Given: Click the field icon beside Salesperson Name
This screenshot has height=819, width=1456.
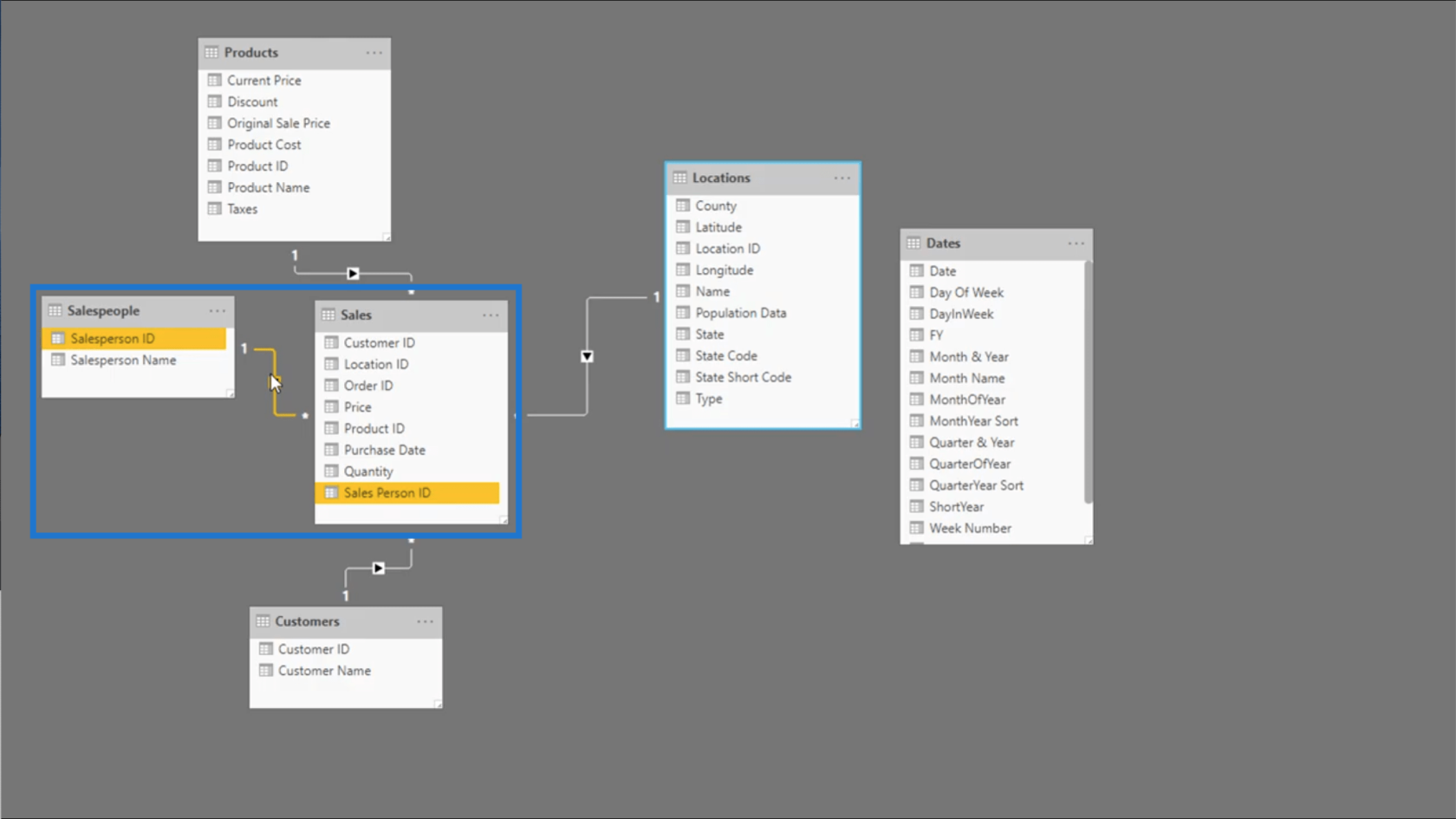Looking at the screenshot, I should 58,361.
